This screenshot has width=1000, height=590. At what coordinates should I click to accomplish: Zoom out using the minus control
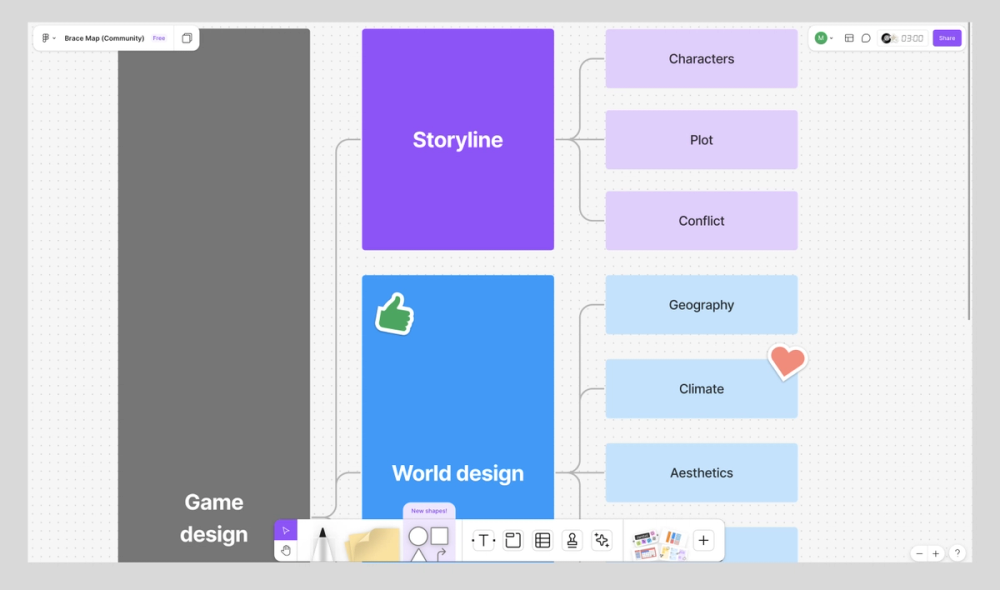(919, 552)
